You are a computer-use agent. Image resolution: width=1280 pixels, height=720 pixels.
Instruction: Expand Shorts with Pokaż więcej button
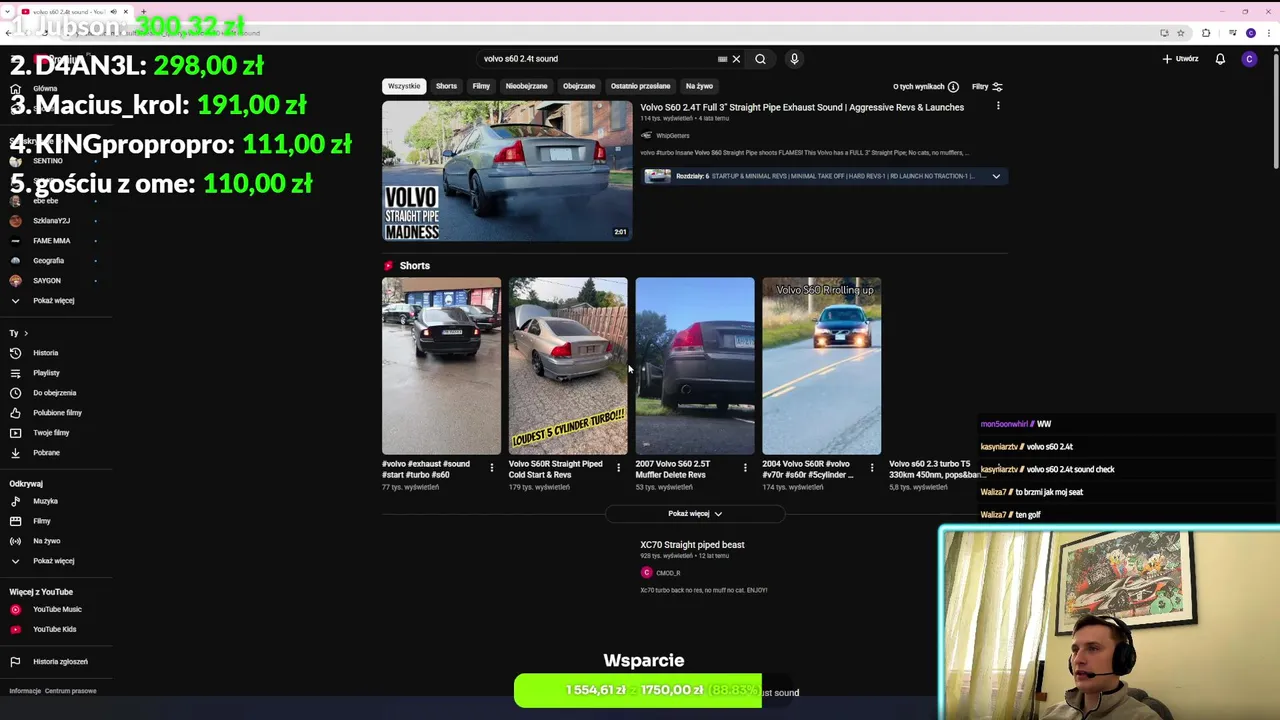coord(695,514)
